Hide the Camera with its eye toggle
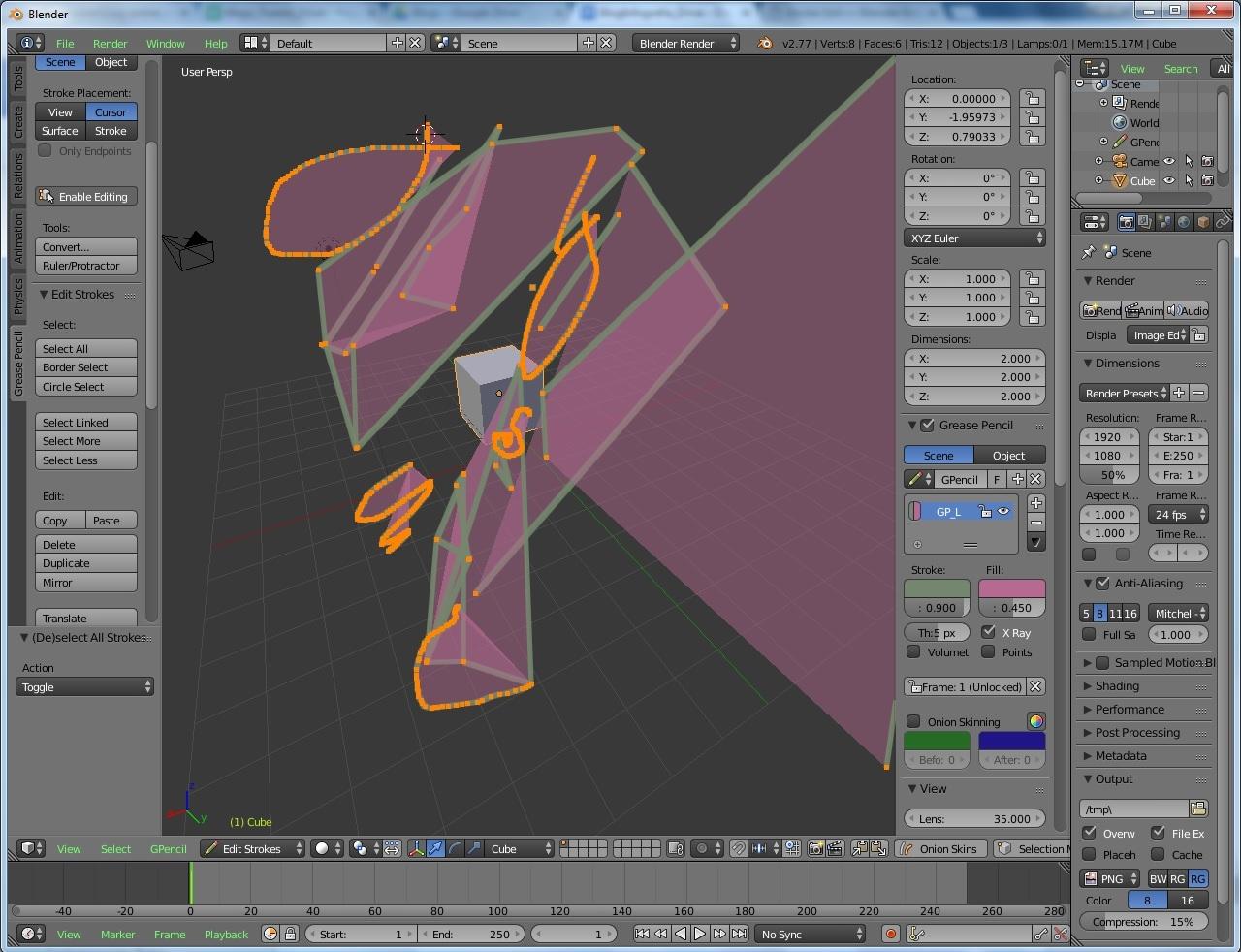 [x=1168, y=161]
